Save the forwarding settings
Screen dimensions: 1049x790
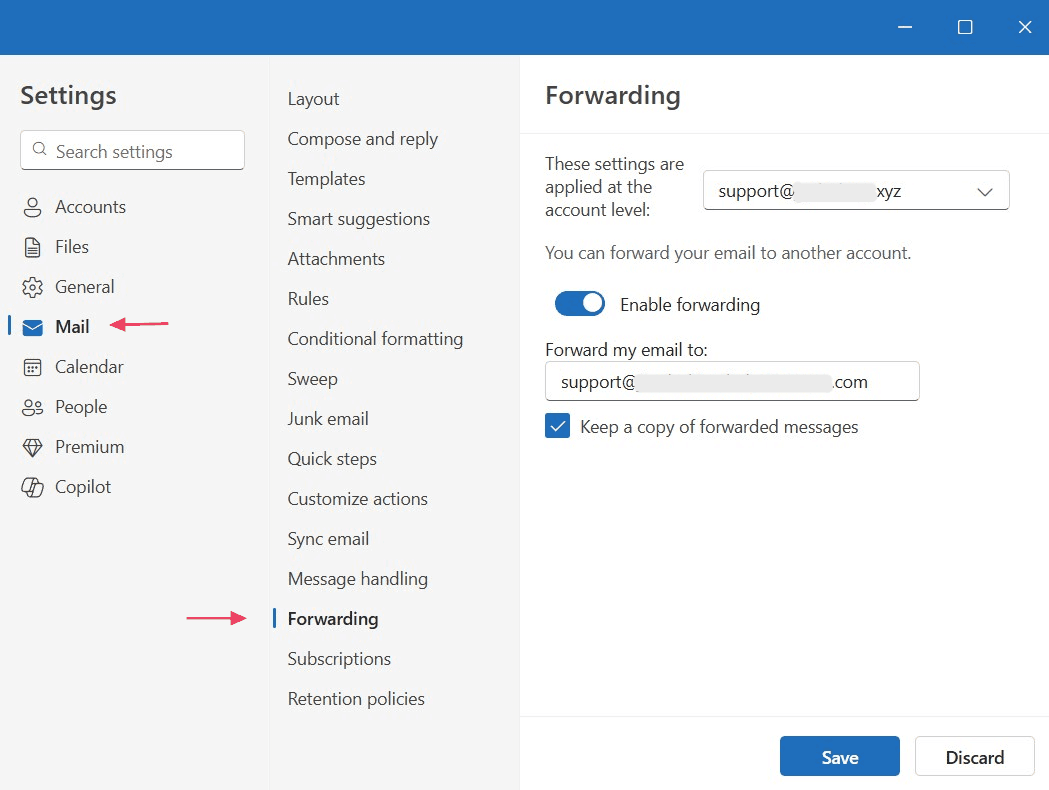click(x=839, y=756)
